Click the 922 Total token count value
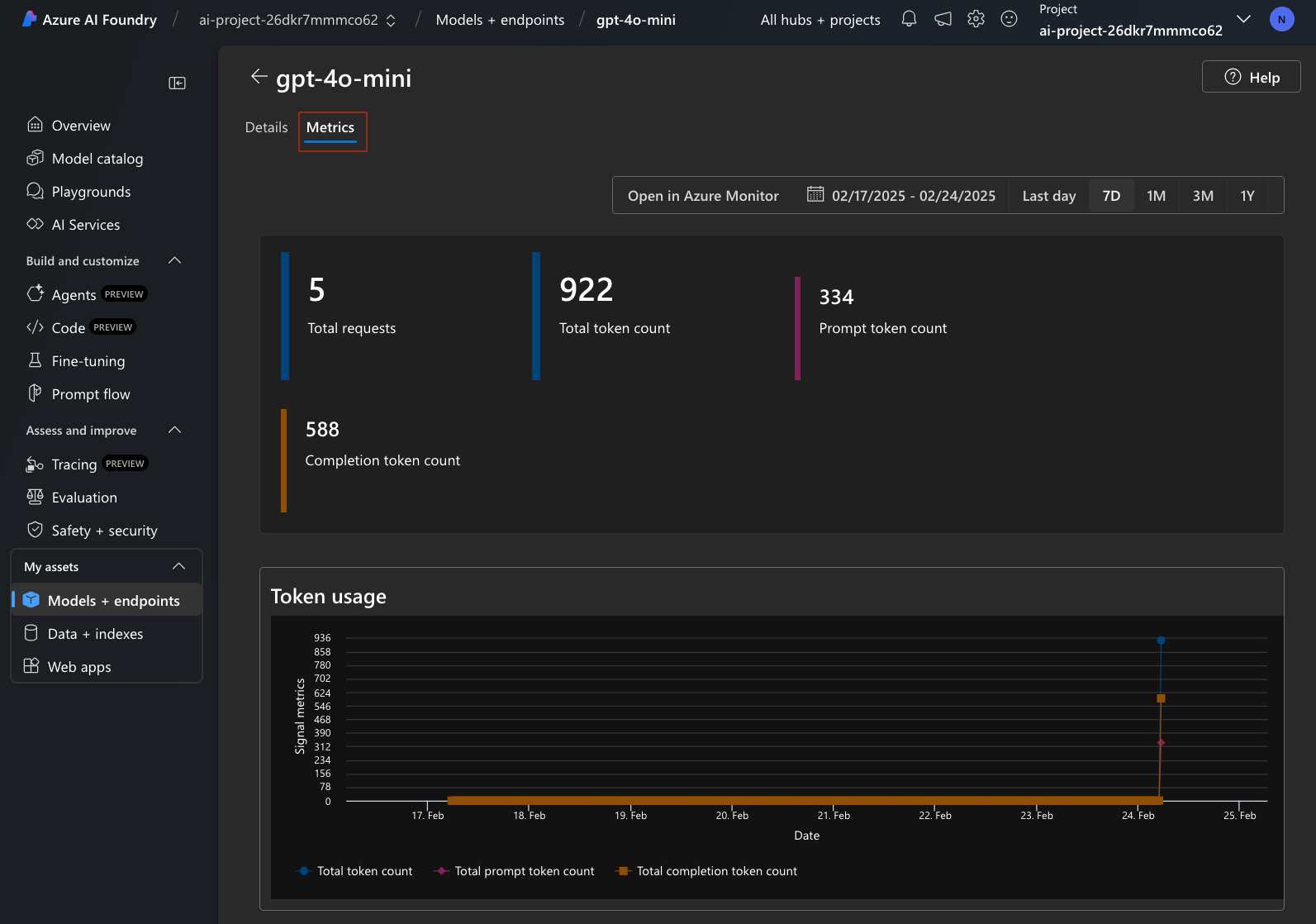 click(586, 289)
